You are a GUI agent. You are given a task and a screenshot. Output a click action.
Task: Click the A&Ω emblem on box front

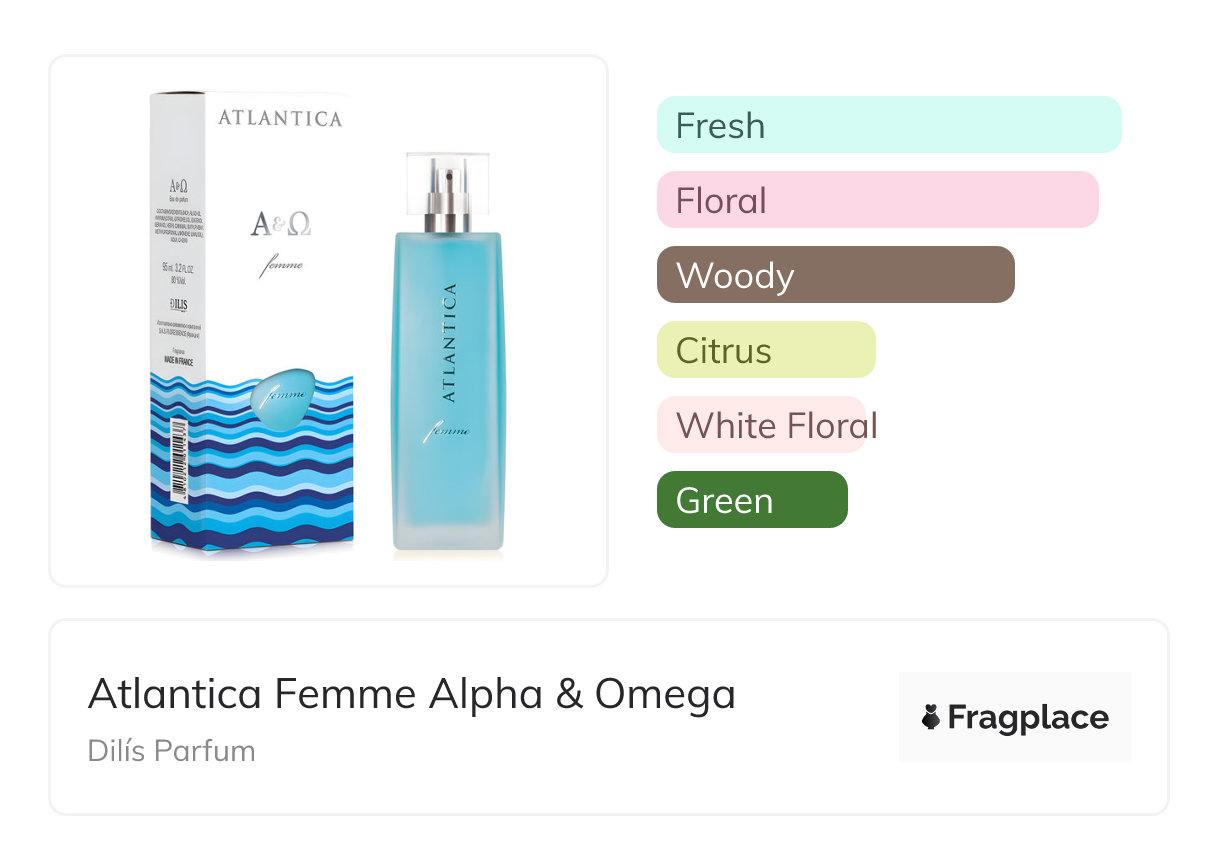coord(280,224)
